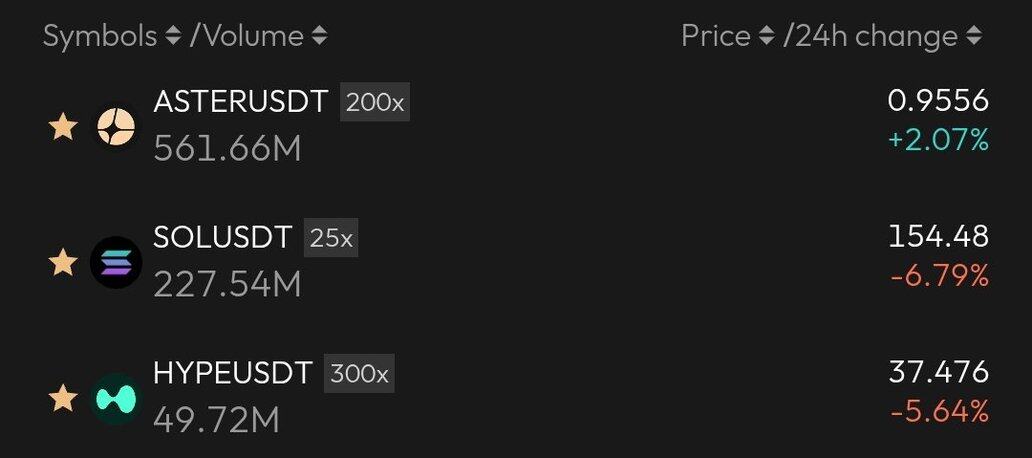The height and width of the screenshot is (458, 1032).
Task: Click the 24h change column header label
Action: tap(870, 37)
